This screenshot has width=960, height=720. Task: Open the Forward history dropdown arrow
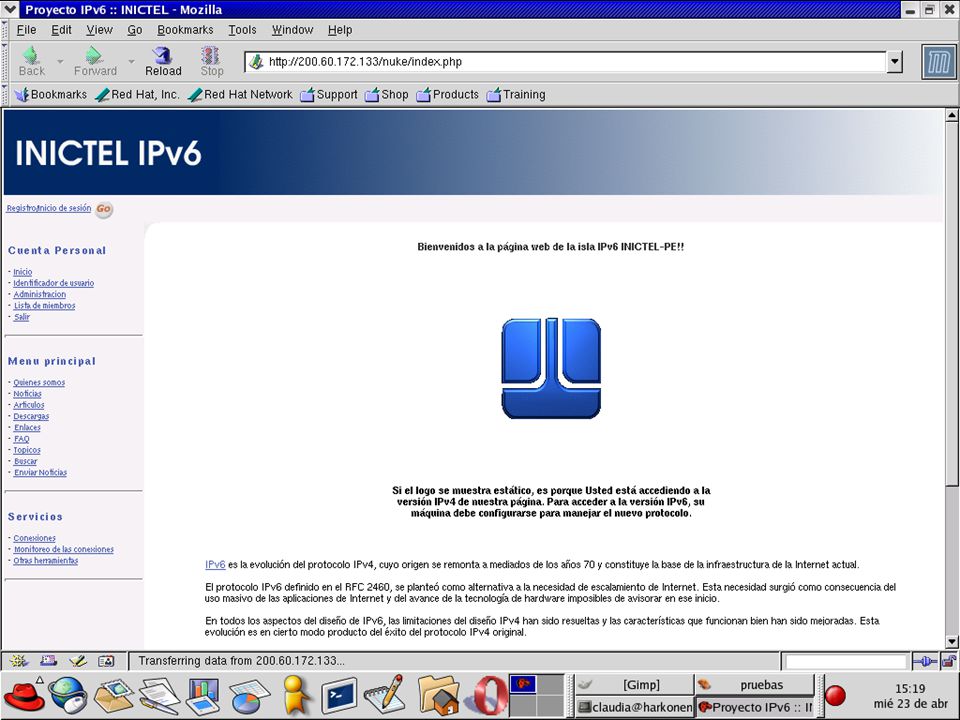[x=131, y=61]
